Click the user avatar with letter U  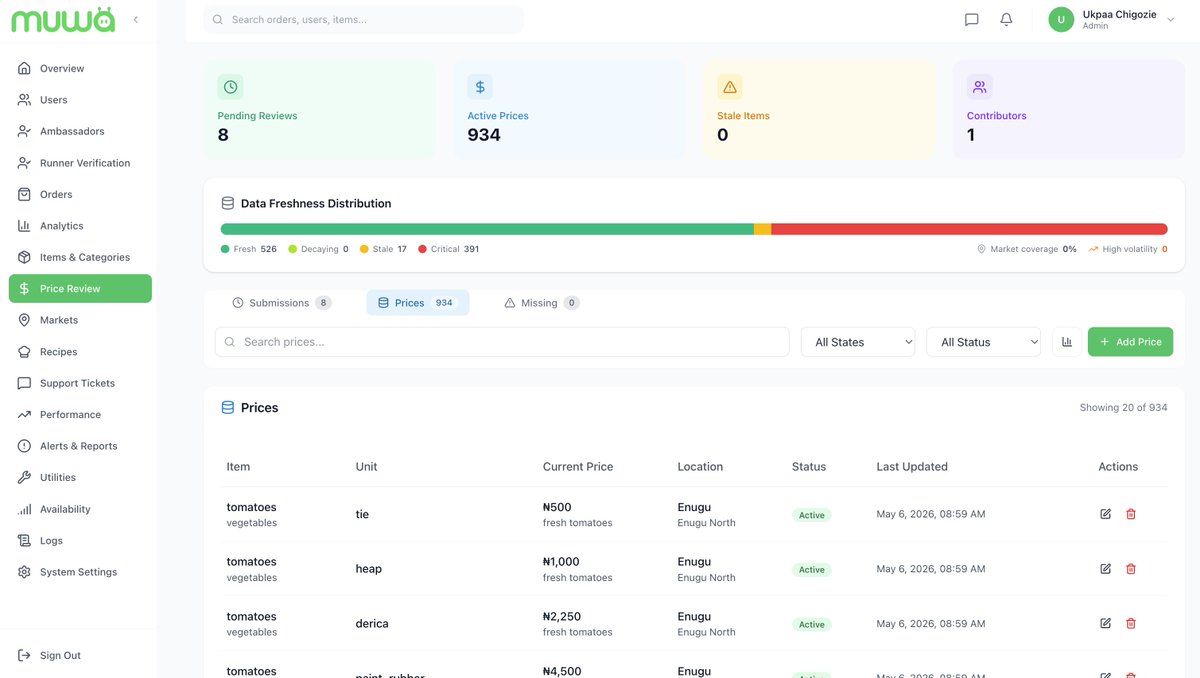[x=1061, y=19]
